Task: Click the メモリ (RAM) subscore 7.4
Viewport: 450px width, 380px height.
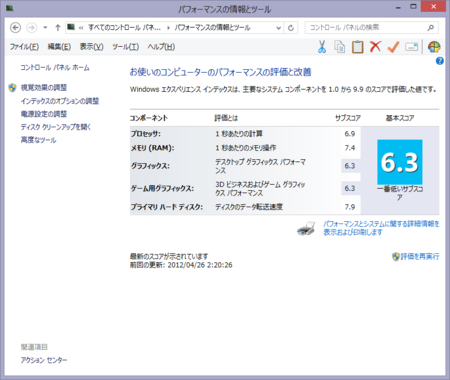Action: 350,148
